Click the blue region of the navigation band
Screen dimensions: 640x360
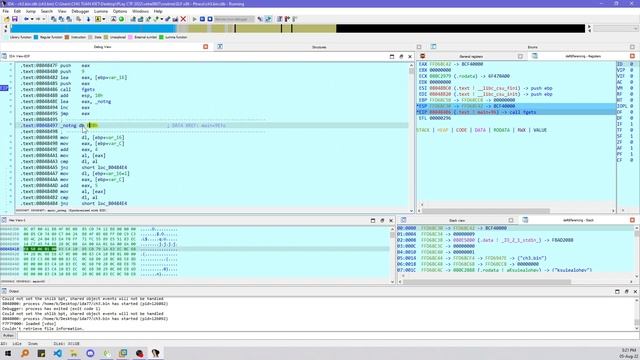pos(93,29)
